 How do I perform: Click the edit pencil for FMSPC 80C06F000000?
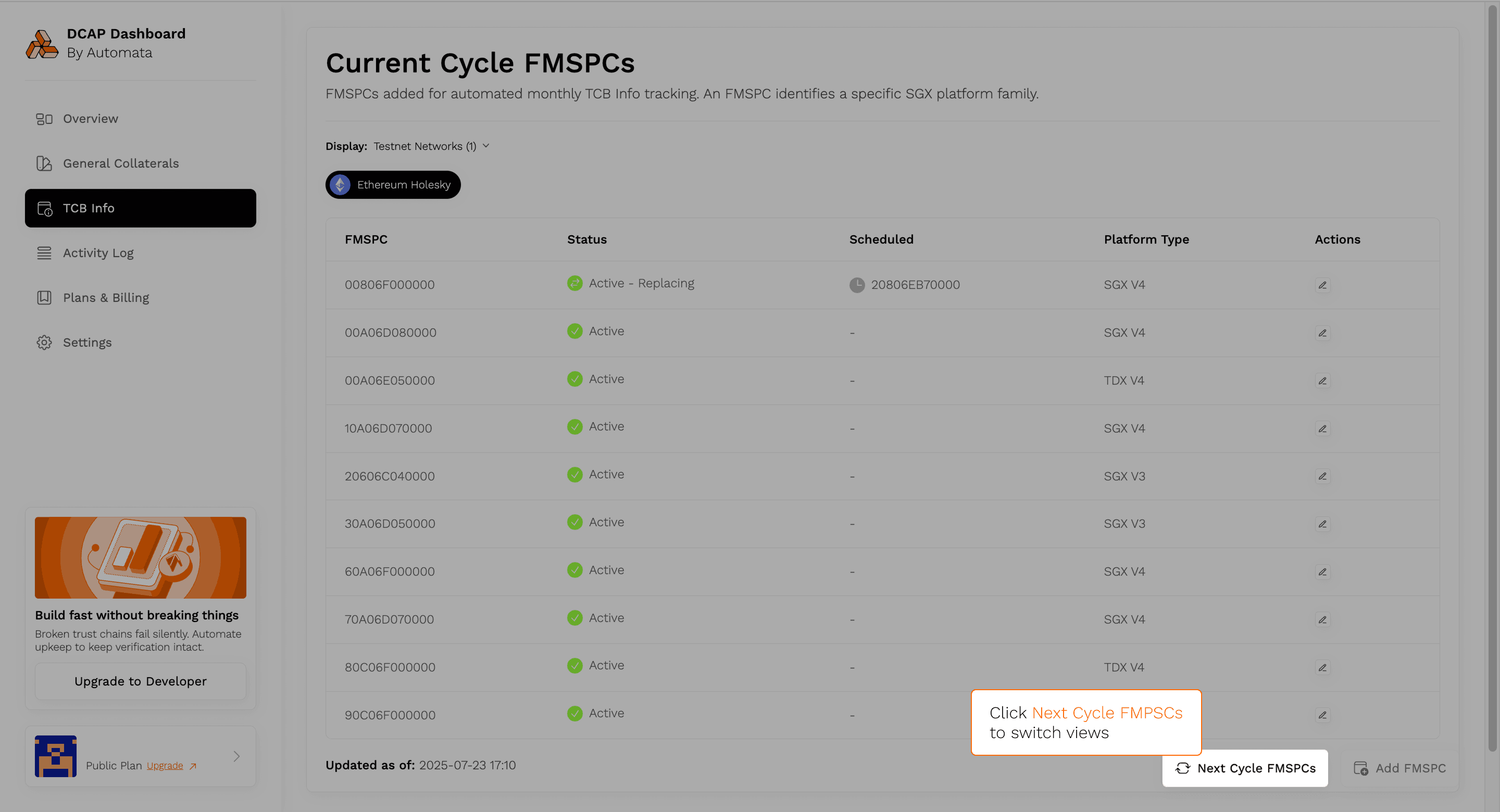pos(1322,667)
